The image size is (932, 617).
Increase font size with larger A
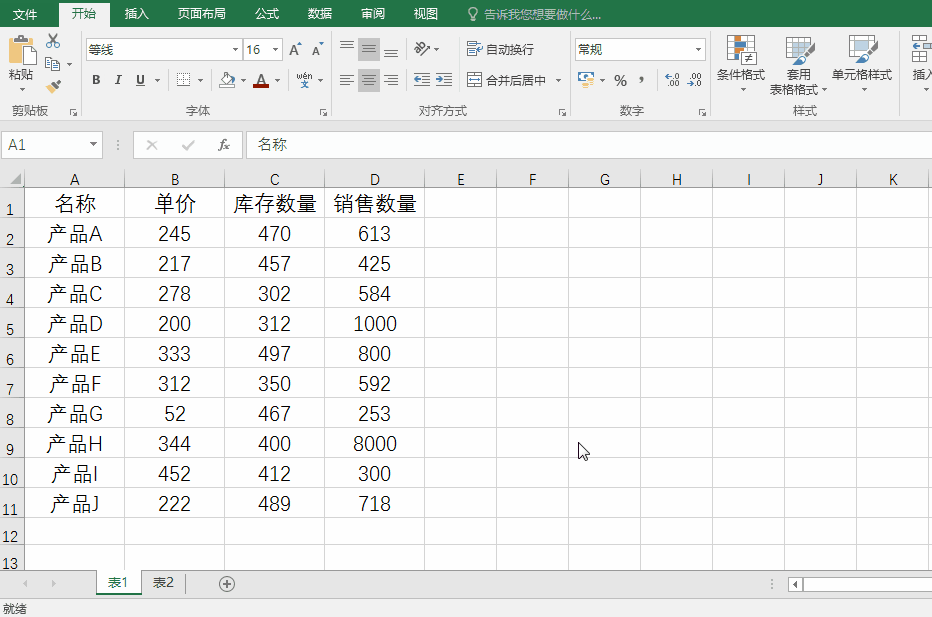[x=295, y=49]
